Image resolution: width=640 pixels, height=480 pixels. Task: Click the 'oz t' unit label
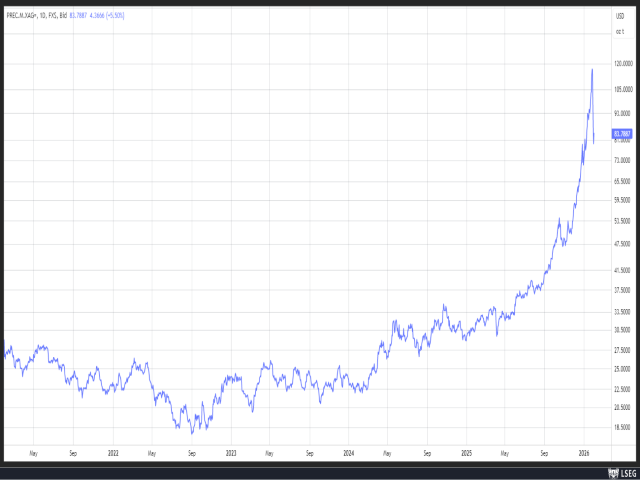pyautogui.click(x=619, y=31)
